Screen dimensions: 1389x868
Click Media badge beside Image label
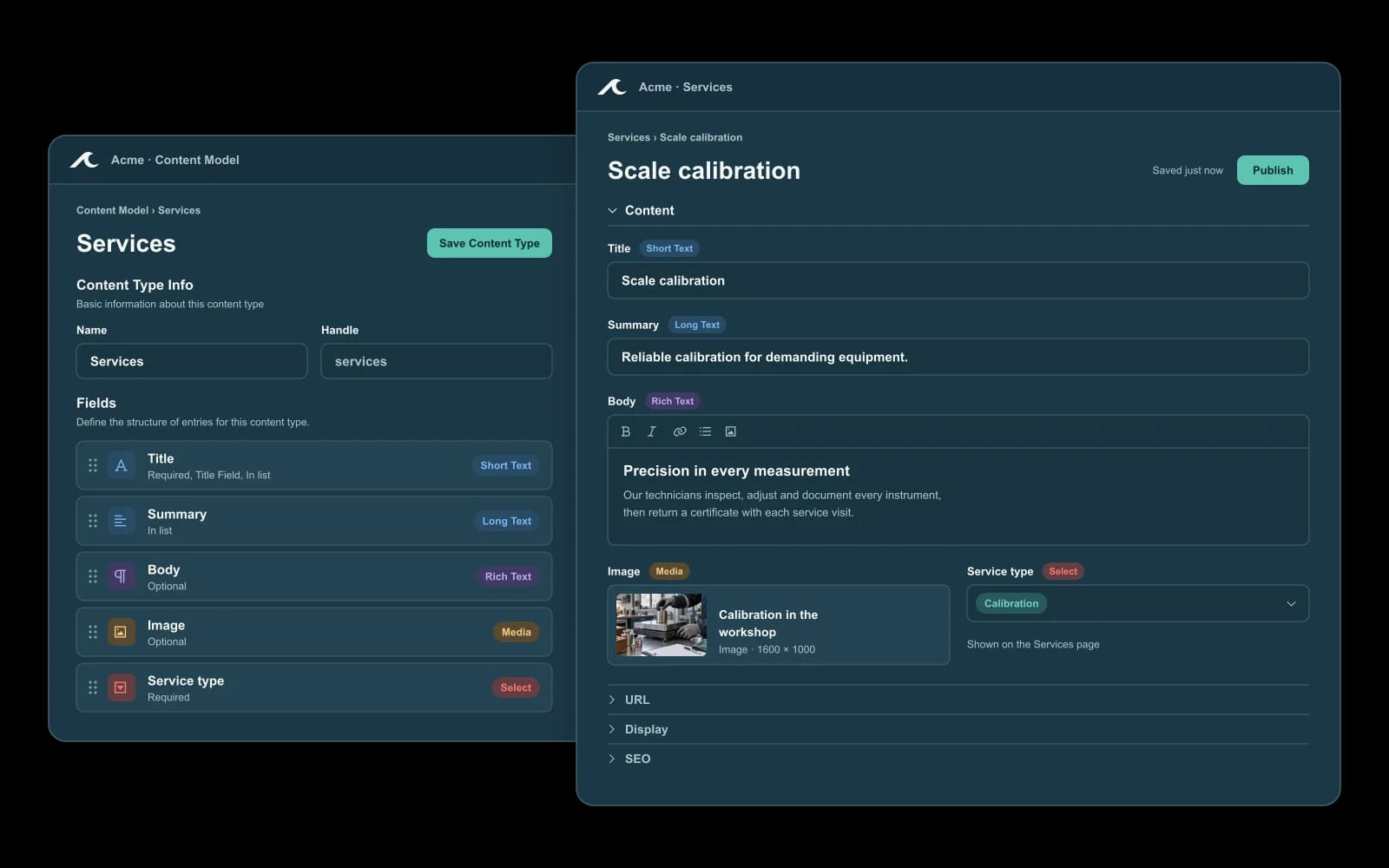point(669,571)
